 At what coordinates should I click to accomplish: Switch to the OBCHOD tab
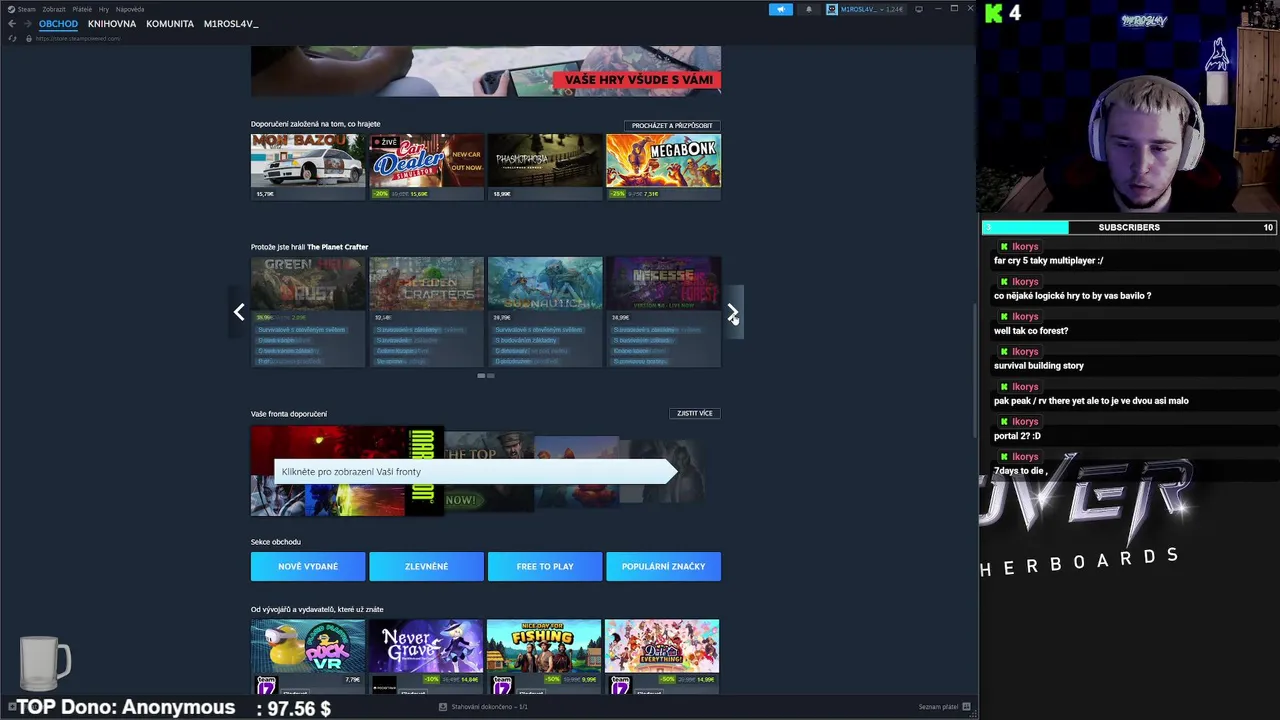[x=58, y=24]
